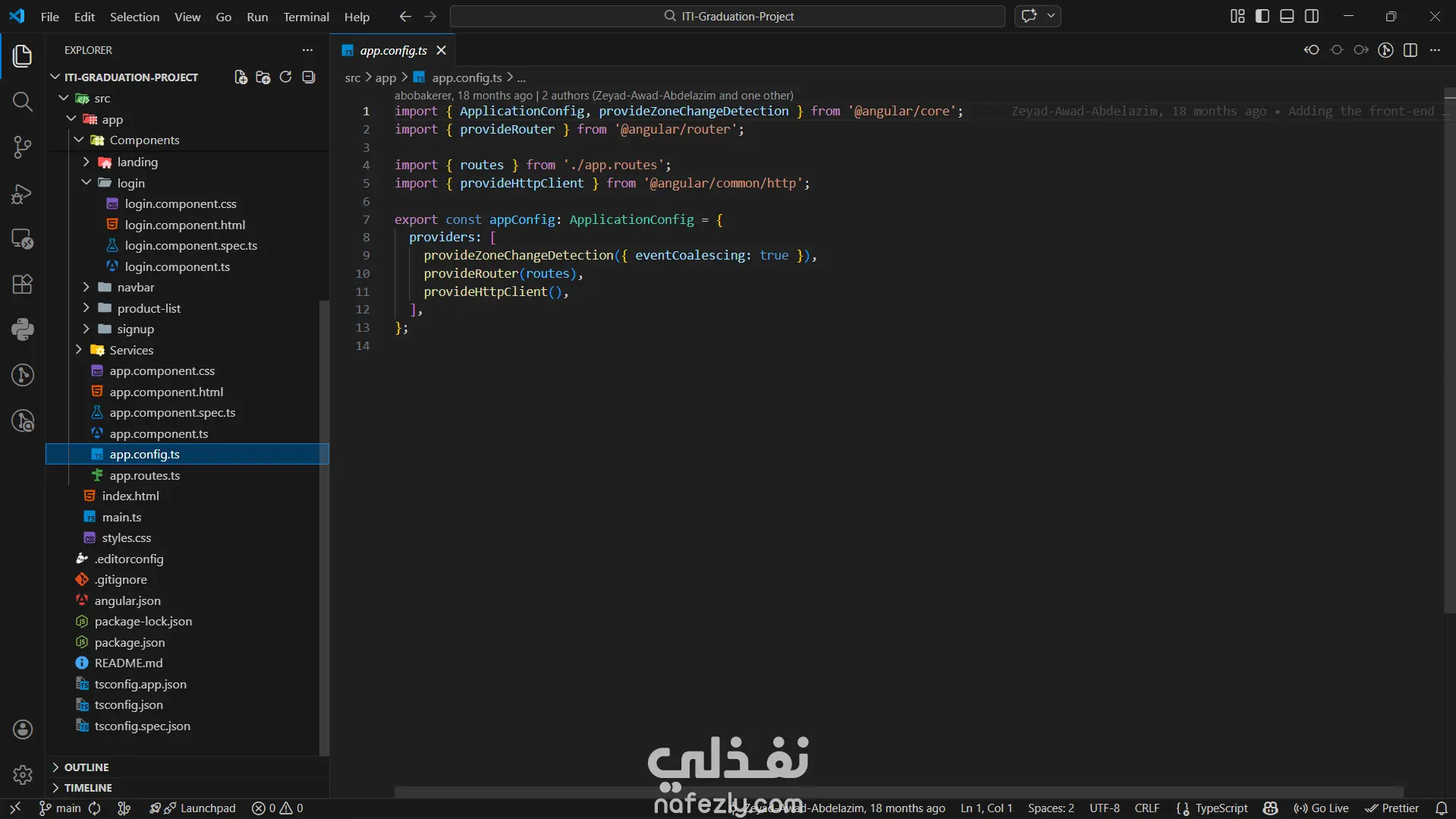
Task: Collapse the login folder
Action: tap(86, 183)
